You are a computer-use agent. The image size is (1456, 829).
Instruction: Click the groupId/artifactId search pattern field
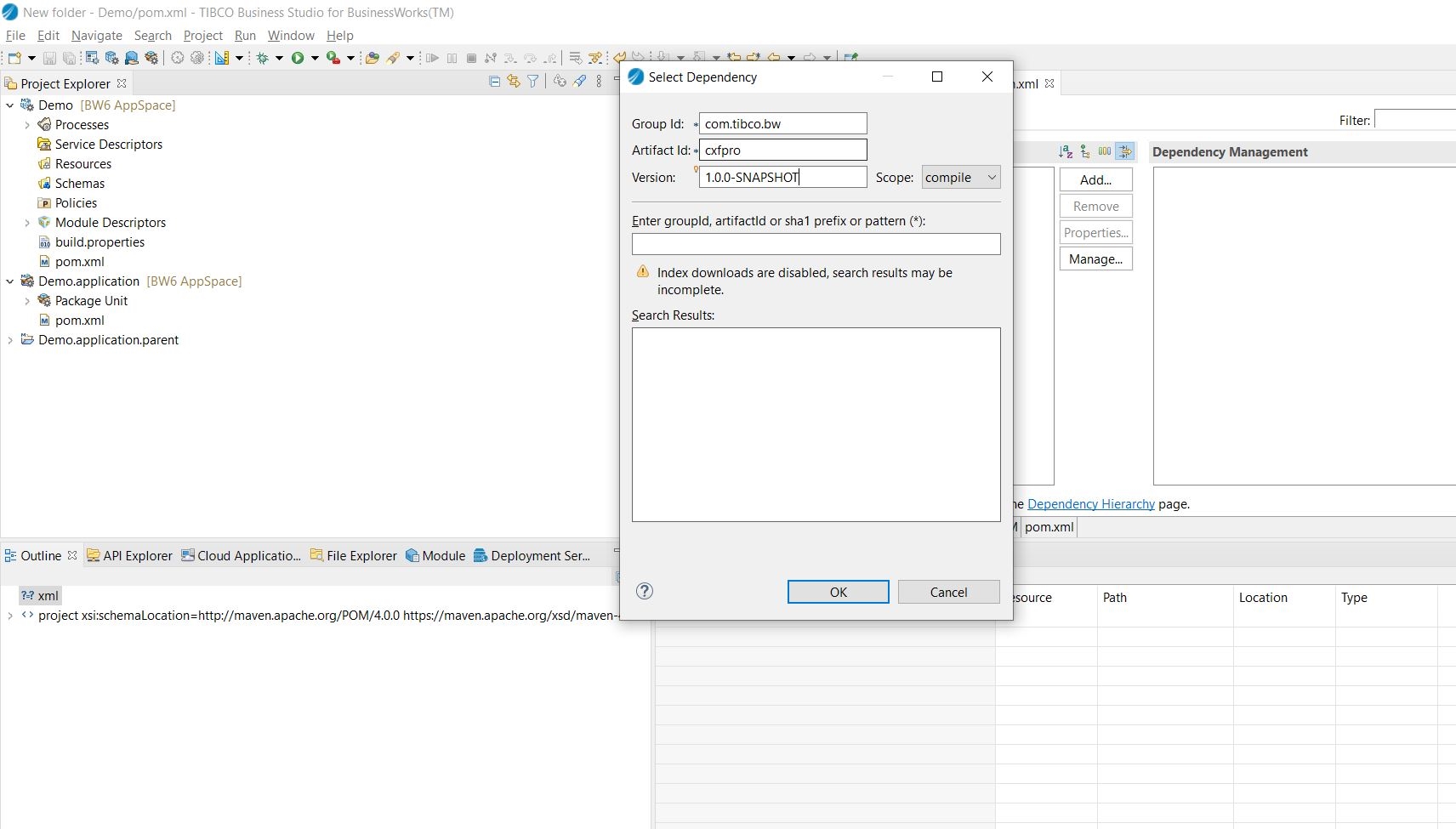pos(816,244)
